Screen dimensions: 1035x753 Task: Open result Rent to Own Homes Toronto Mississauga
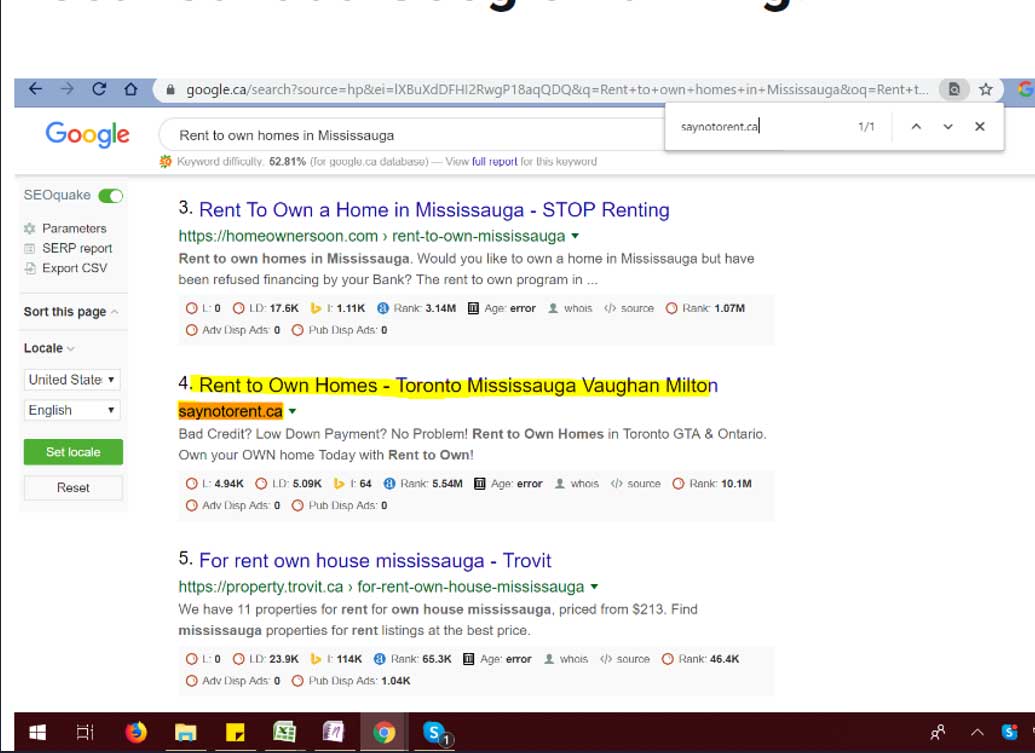(x=459, y=385)
